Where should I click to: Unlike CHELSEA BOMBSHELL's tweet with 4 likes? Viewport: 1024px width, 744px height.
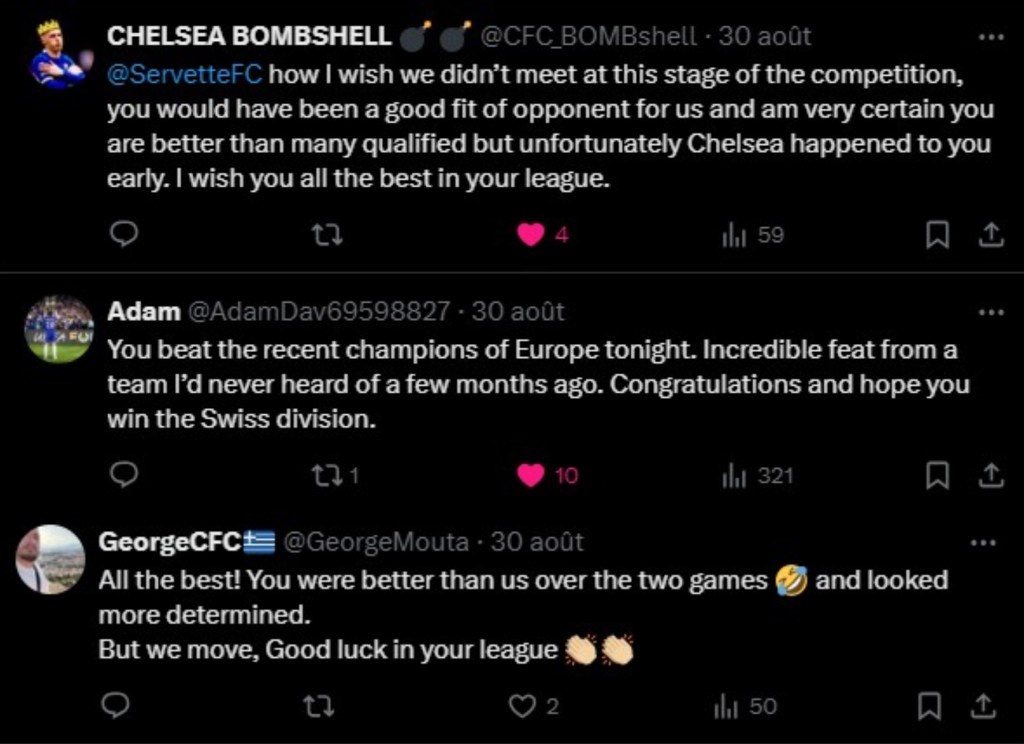point(531,235)
